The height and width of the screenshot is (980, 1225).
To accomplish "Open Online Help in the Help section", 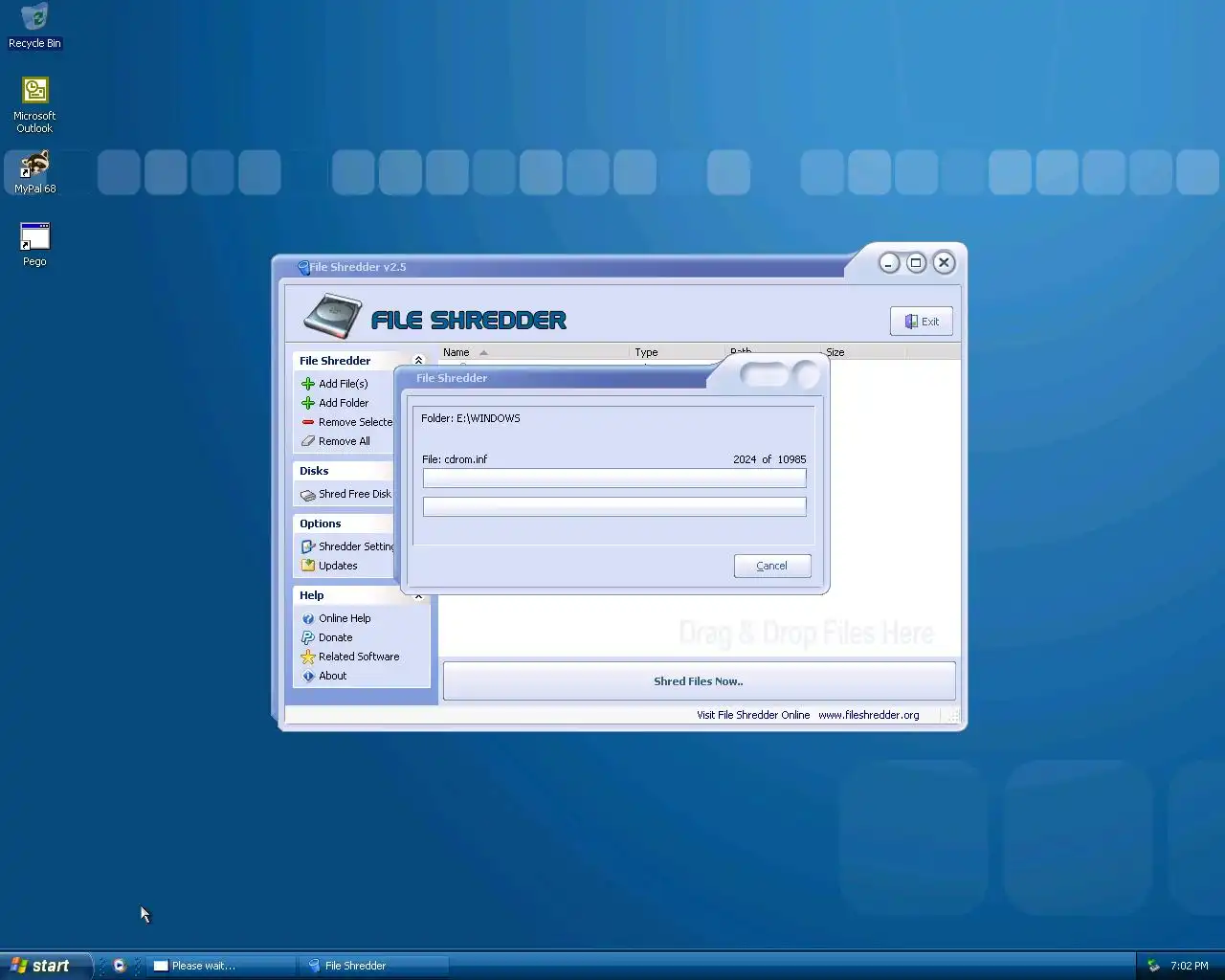I will pos(345,618).
